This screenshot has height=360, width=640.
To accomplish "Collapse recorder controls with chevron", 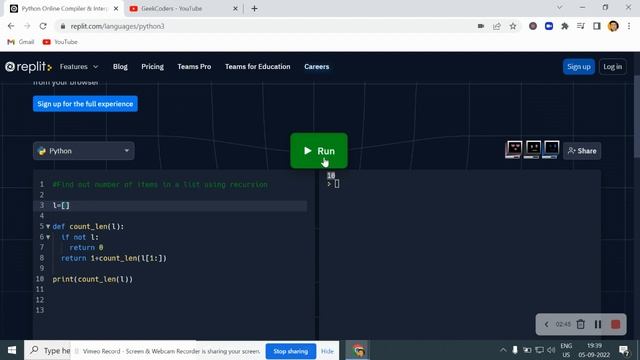I will [x=546, y=324].
